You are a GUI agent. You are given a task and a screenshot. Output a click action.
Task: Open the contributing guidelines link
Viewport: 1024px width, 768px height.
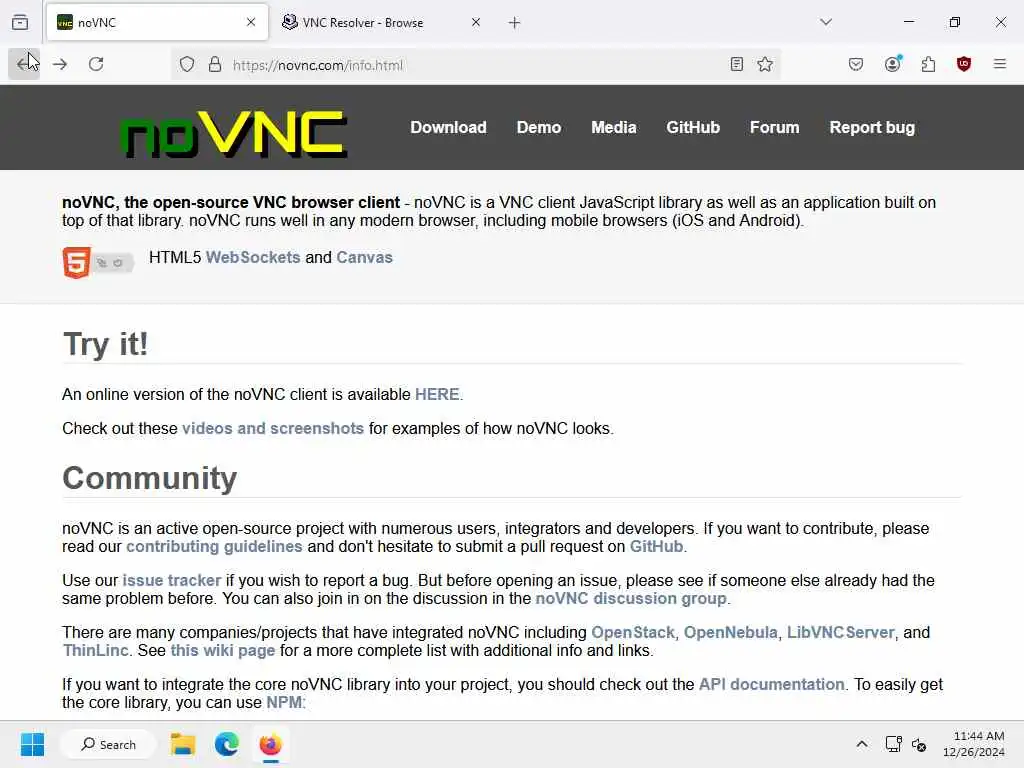[x=214, y=547]
